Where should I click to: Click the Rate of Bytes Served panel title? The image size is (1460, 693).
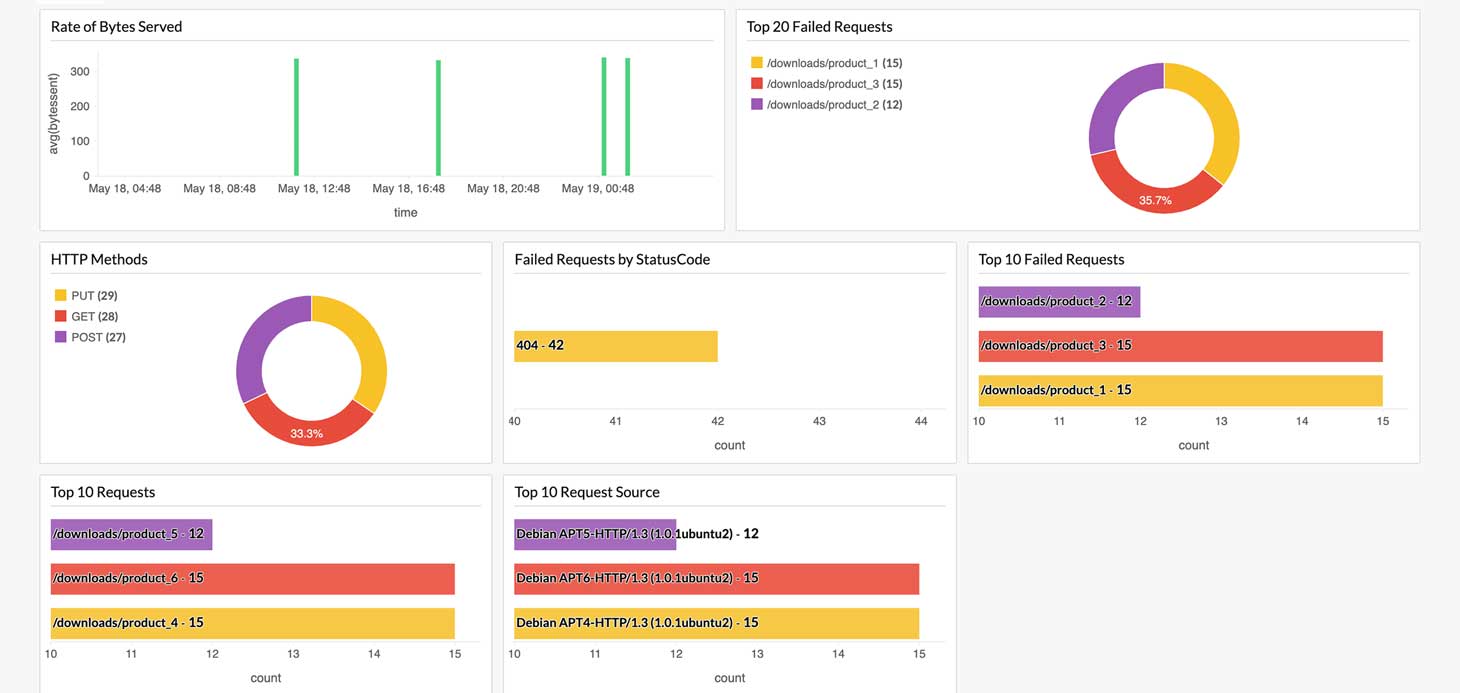[116, 26]
